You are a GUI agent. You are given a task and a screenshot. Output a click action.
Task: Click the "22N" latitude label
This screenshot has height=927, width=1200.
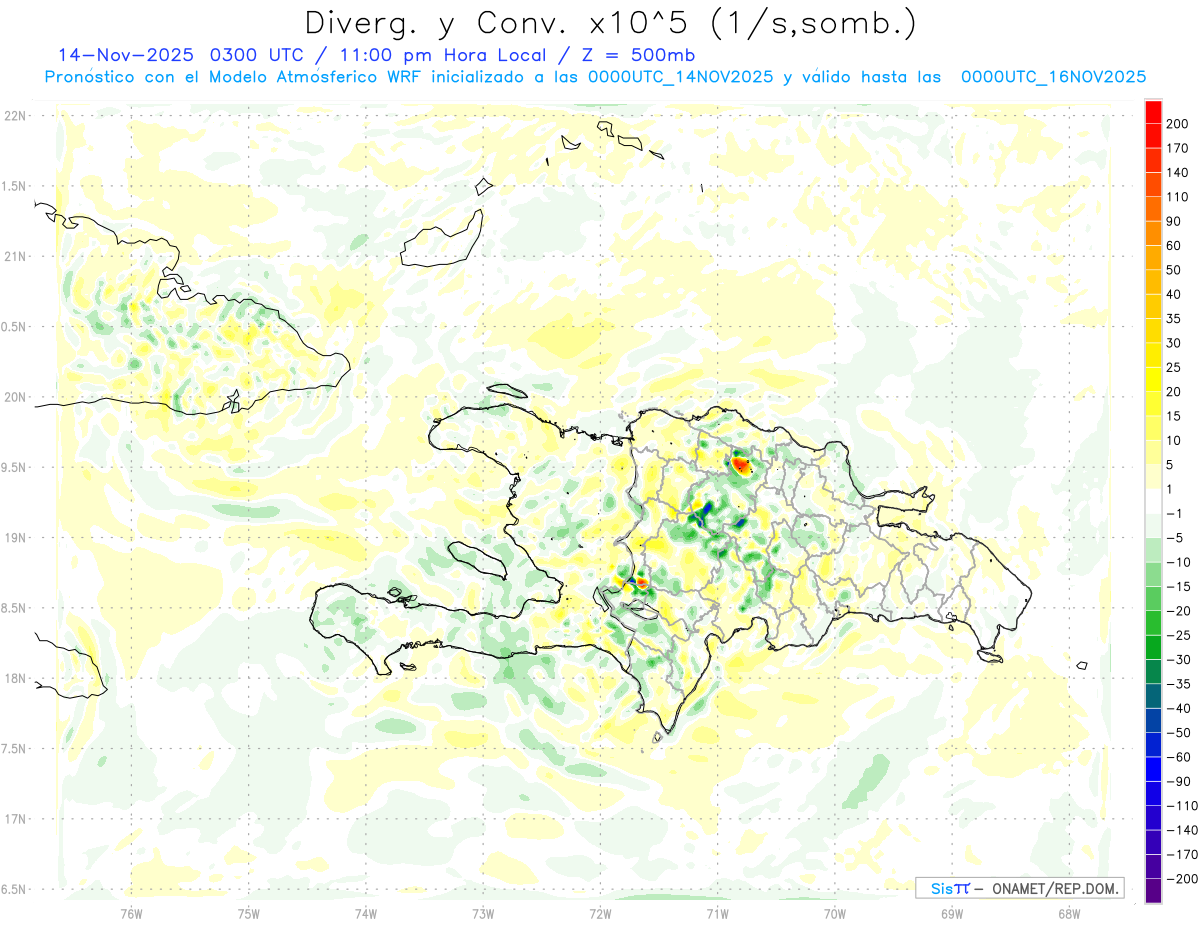click(x=15, y=115)
